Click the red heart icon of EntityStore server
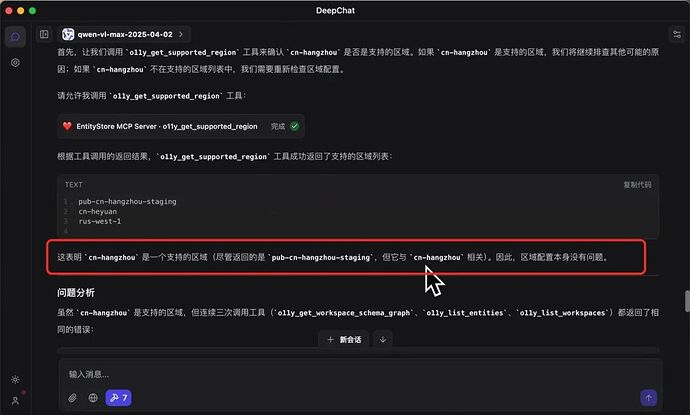This screenshot has height=415, width=690. 67,126
